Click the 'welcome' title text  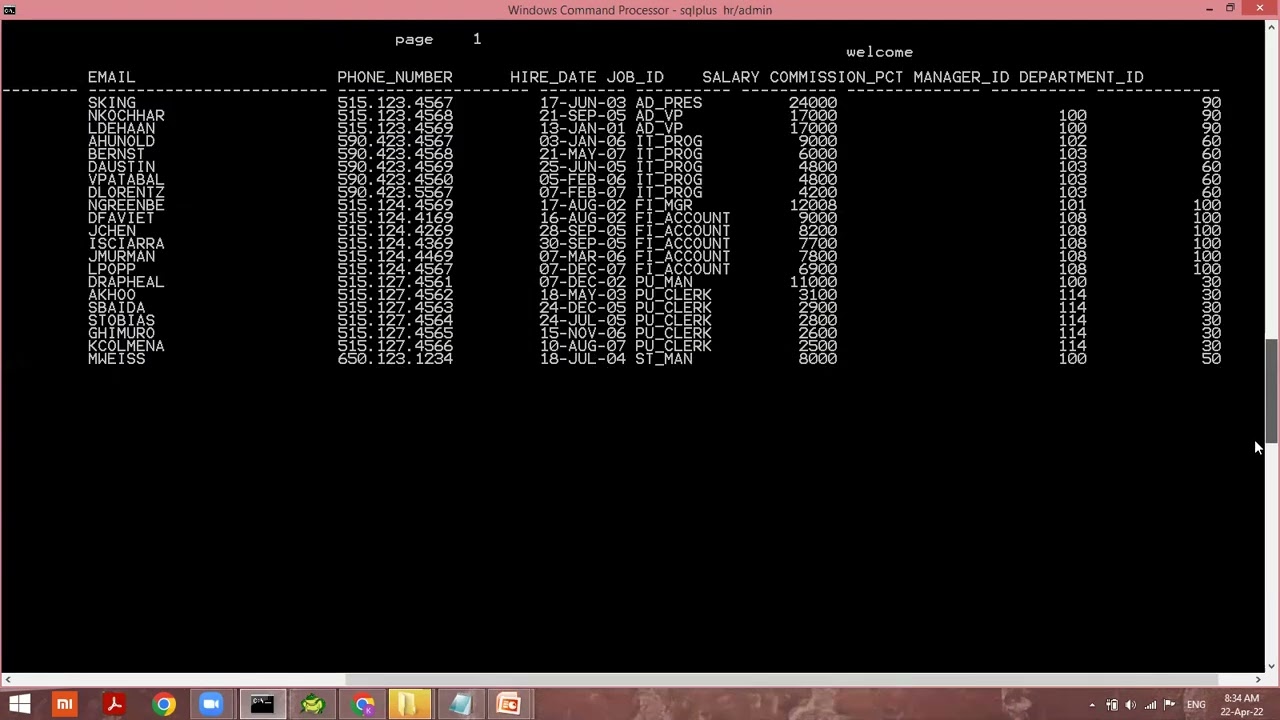click(x=879, y=52)
